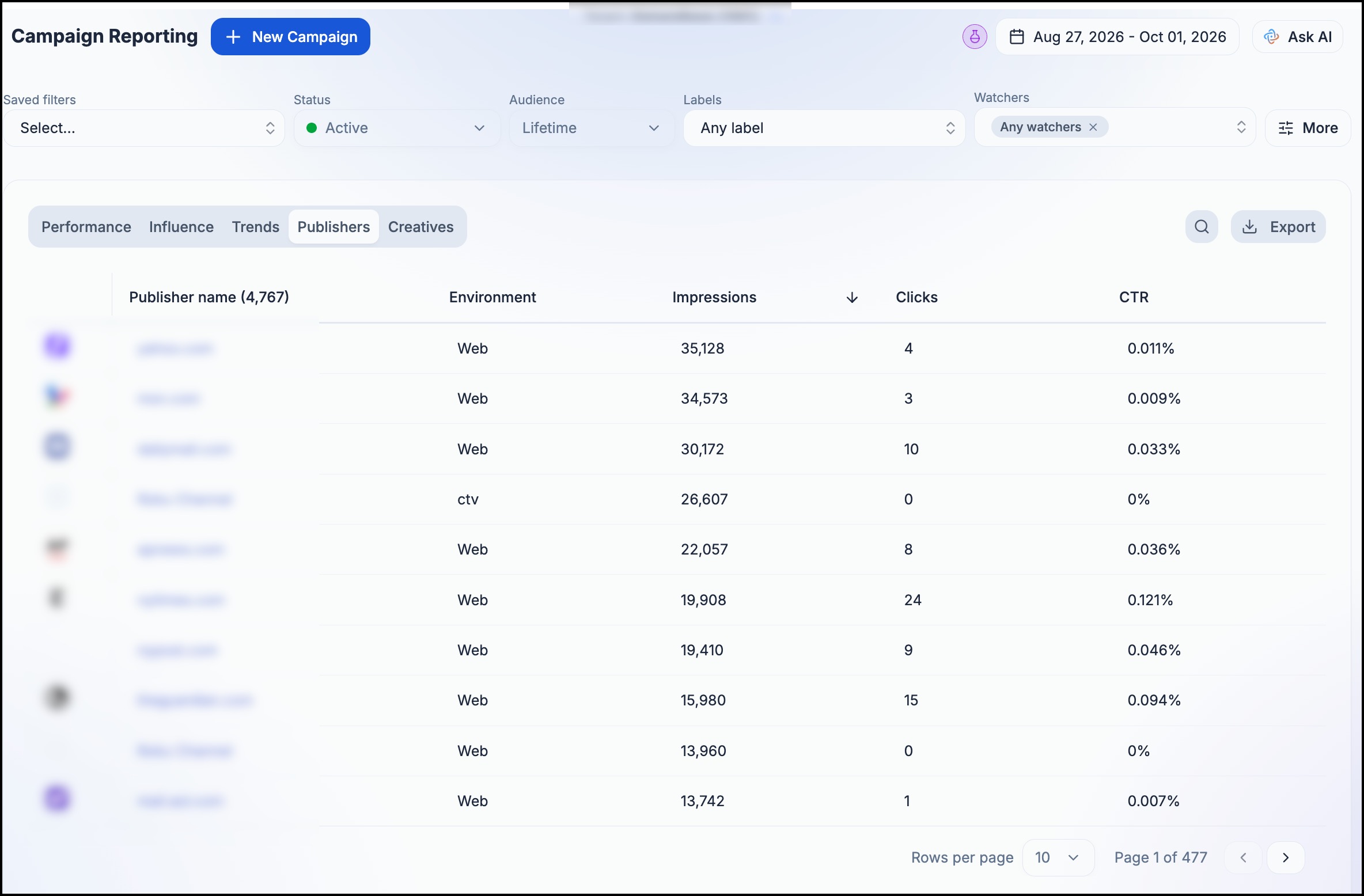Click the publisher logo in the 22,057 row
This screenshot has width=1364, height=896.
coord(57,548)
